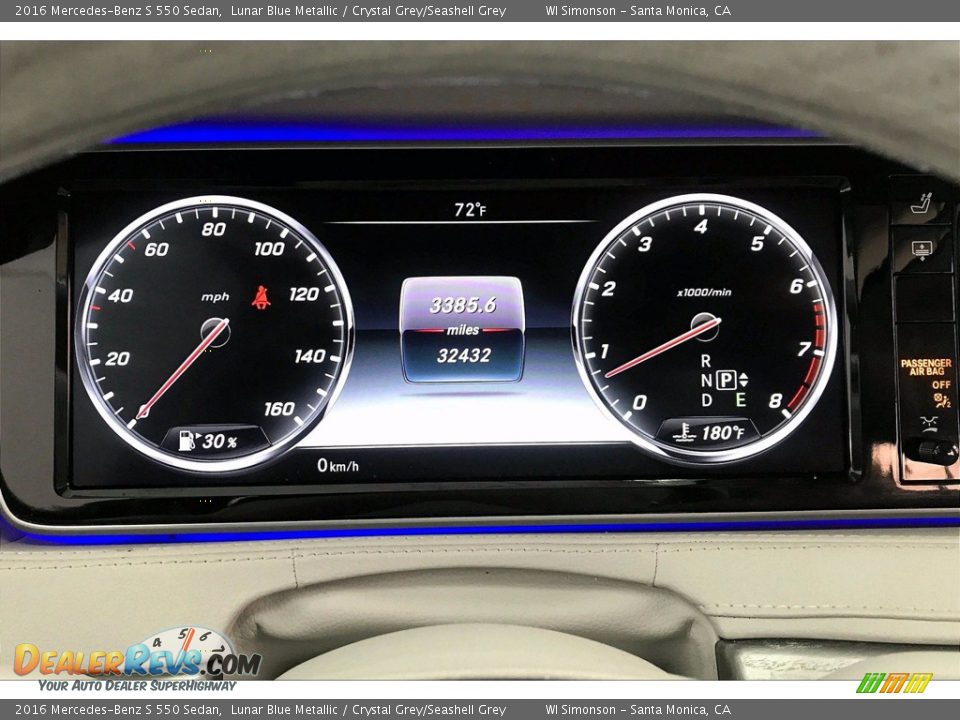The width and height of the screenshot is (960, 720).
Task: Tap the tachometer needle hub
Action: [x=705, y=328]
